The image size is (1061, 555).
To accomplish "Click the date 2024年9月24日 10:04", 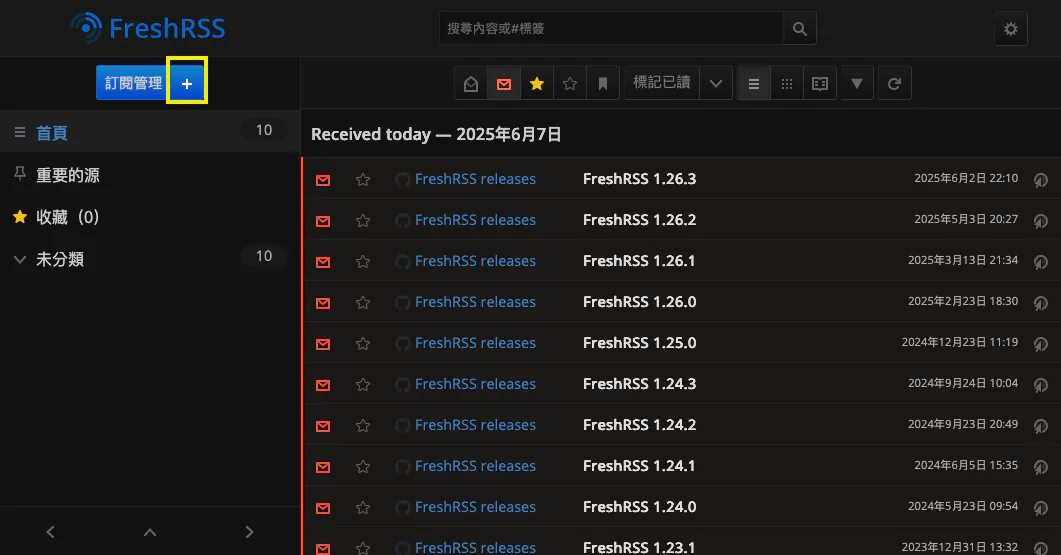I will click(x=962, y=383).
